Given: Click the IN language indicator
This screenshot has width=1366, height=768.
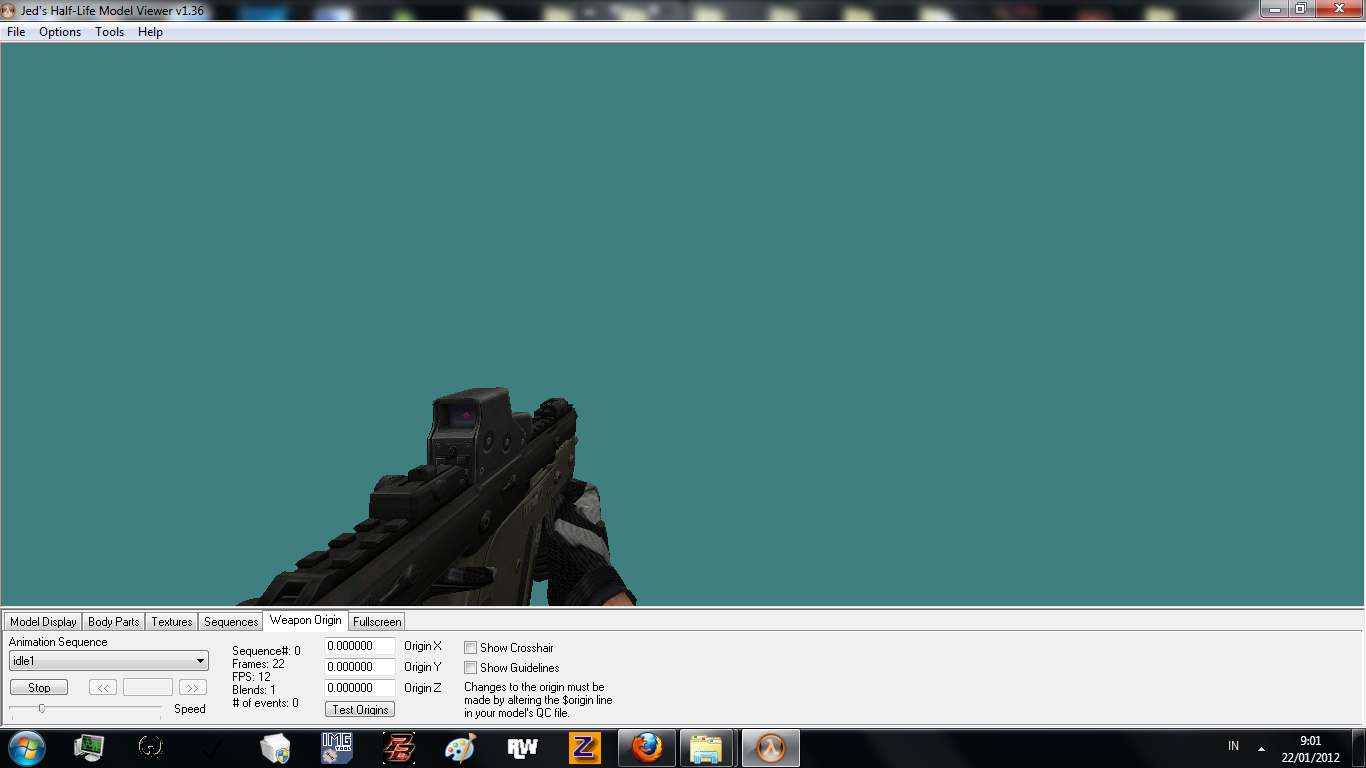Looking at the screenshot, I should tap(1233, 746).
